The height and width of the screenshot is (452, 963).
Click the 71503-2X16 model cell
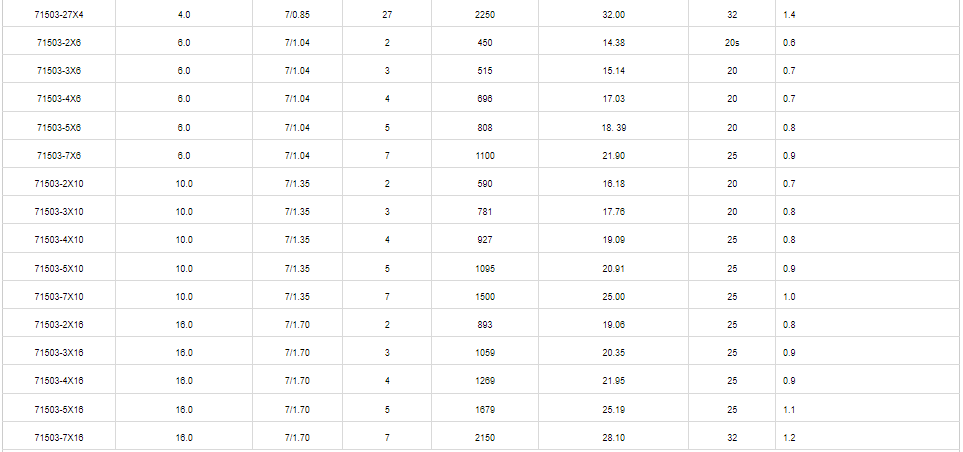click(59, 325)
